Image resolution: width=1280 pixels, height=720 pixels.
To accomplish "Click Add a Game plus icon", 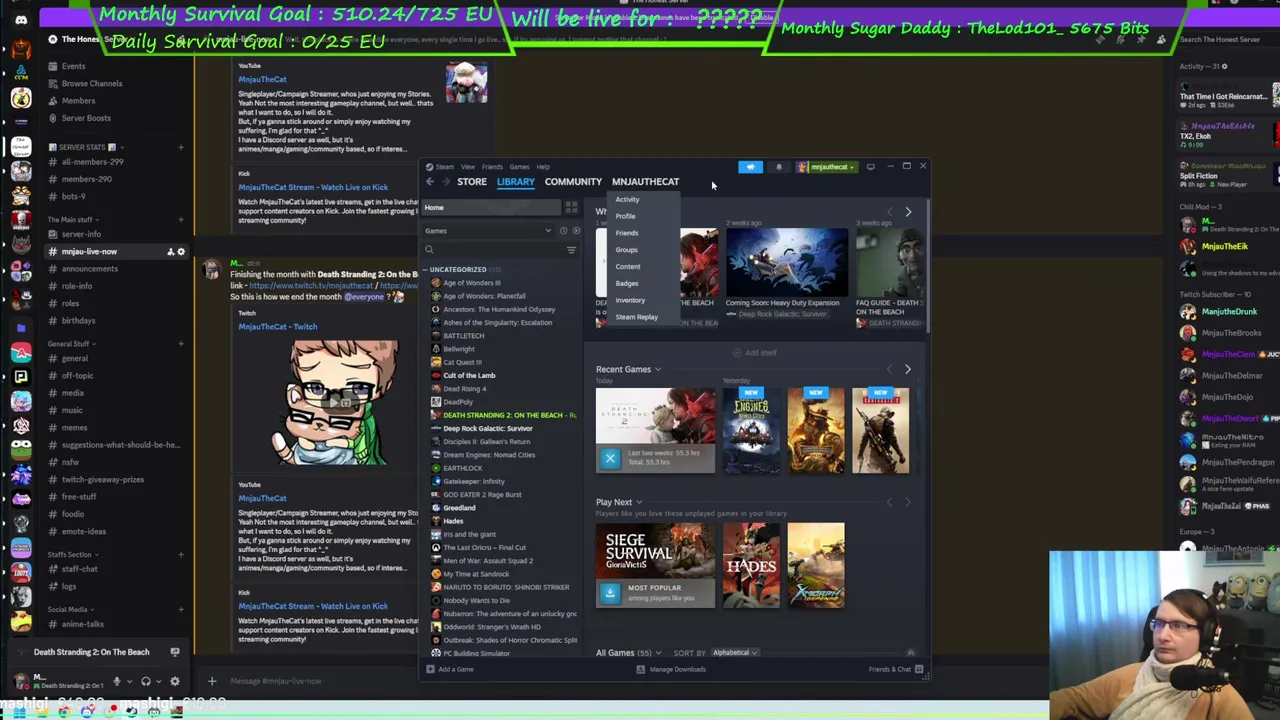I will click(x=430, y=669).
